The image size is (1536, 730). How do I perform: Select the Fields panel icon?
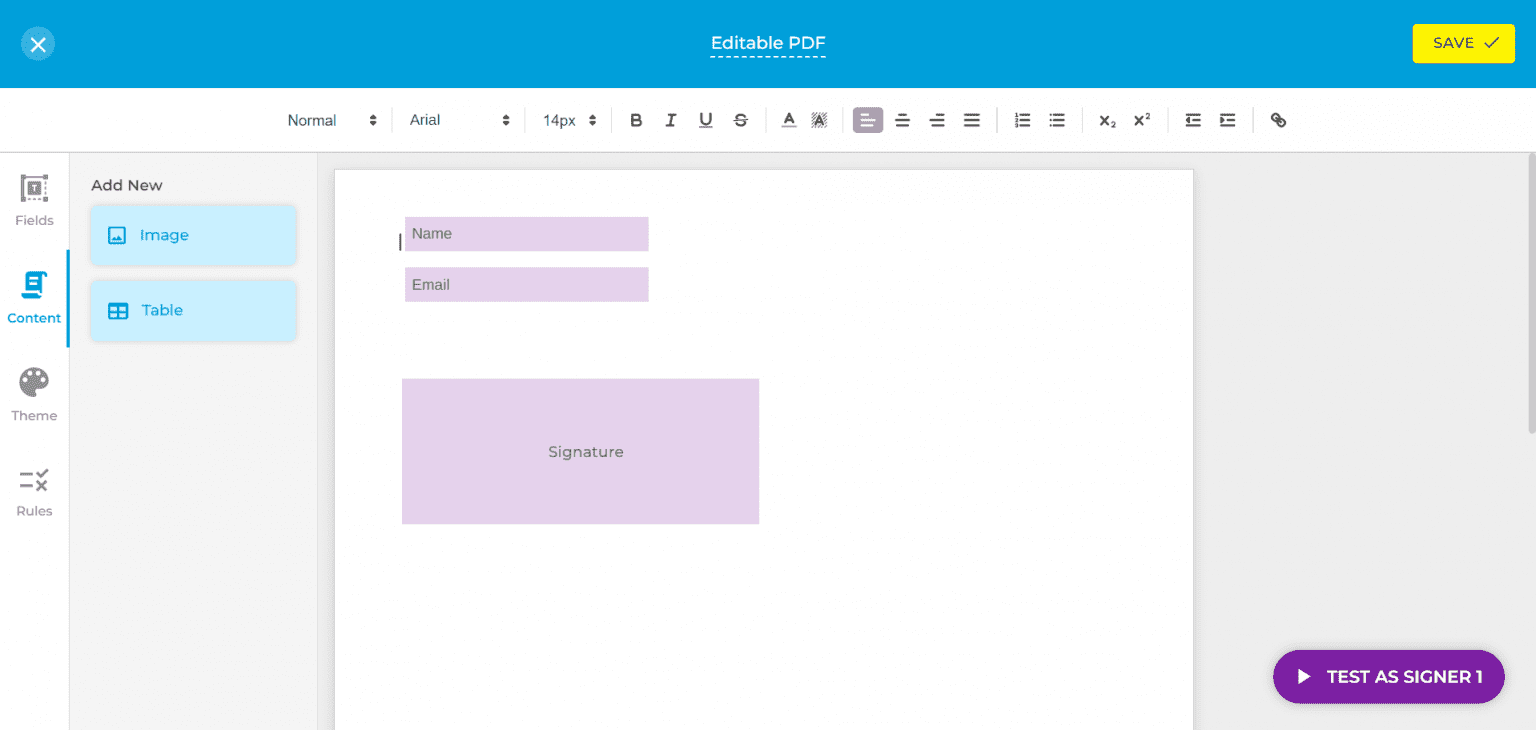click(x=34, y=200)
